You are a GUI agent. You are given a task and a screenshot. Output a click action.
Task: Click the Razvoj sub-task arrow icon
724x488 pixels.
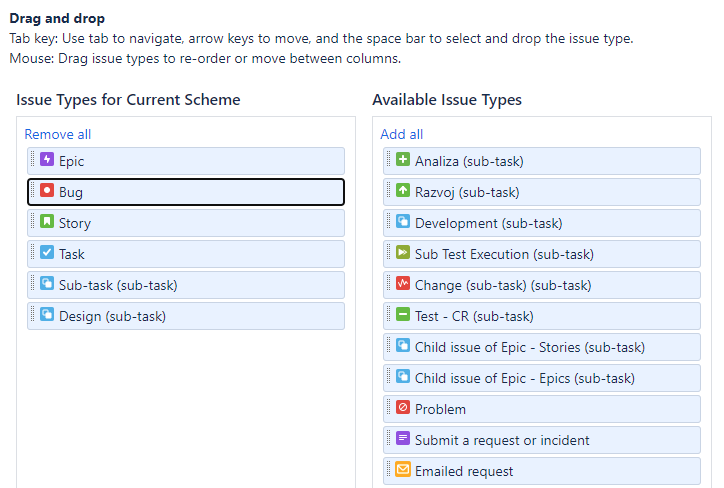click(402, 191)
